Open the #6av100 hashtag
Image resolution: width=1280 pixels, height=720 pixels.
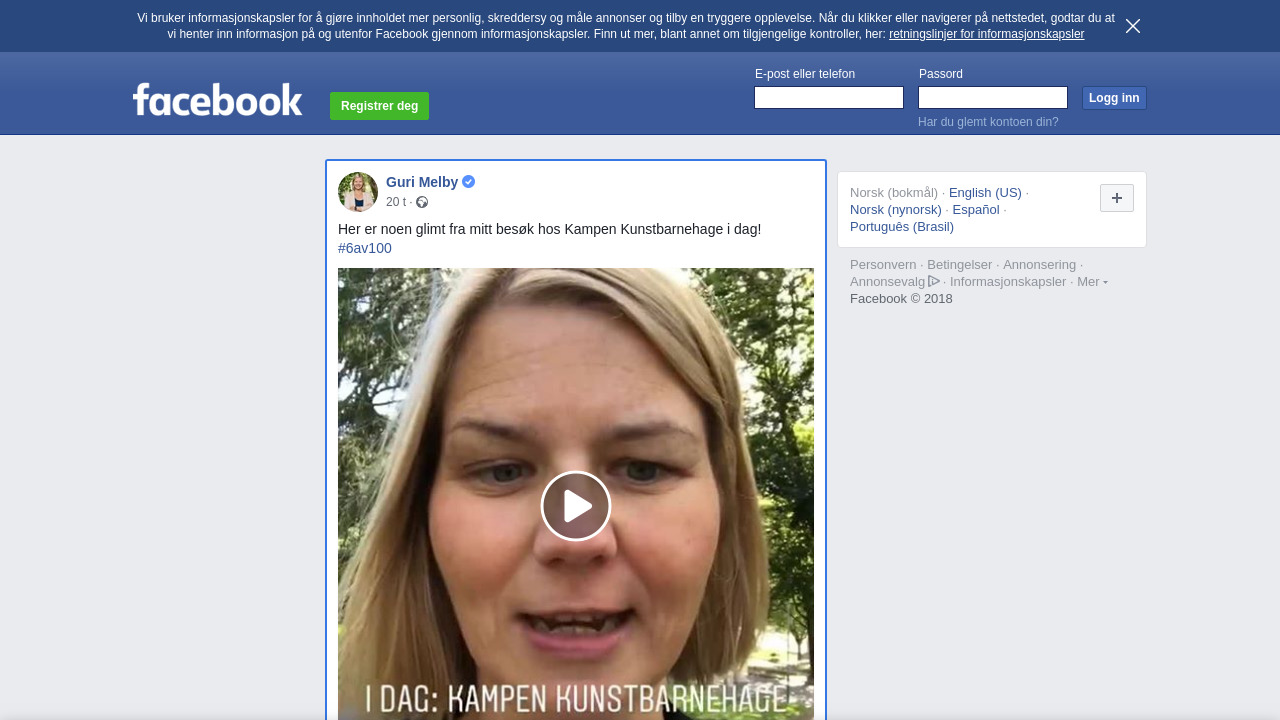[365, 248]
